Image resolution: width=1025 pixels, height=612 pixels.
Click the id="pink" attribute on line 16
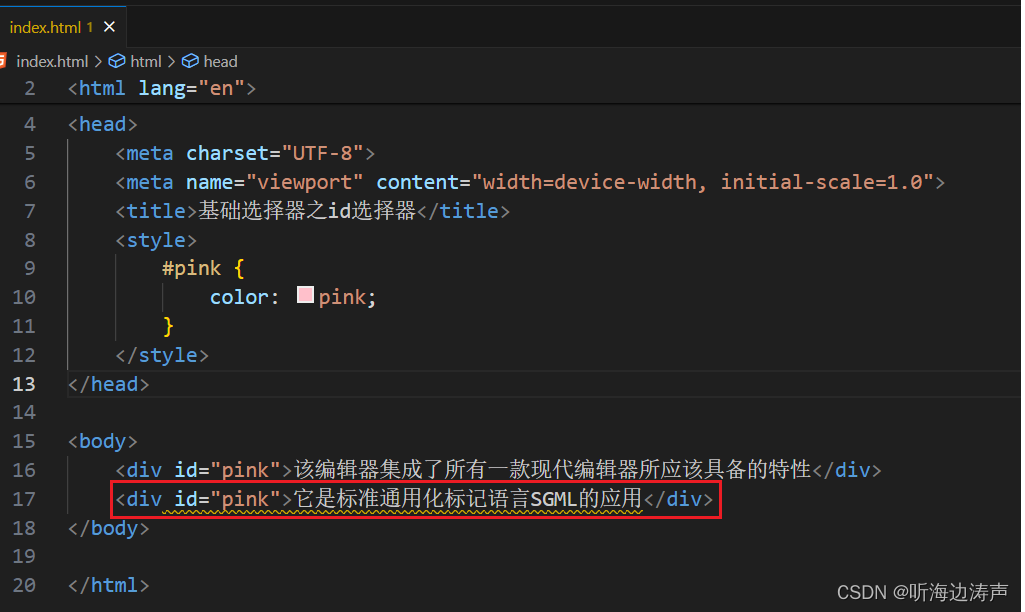230,470
